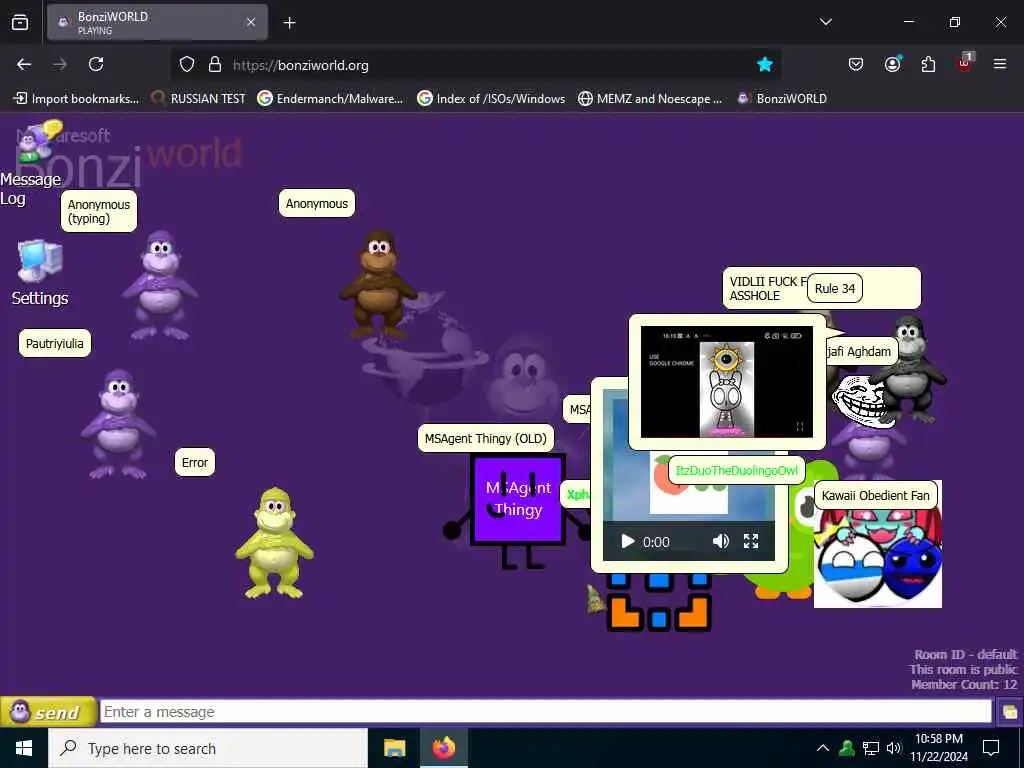The height and width of the screenshot is (768, 1024).
Task: Click Import bookmarks bookmark
Action: click(76, 99)
